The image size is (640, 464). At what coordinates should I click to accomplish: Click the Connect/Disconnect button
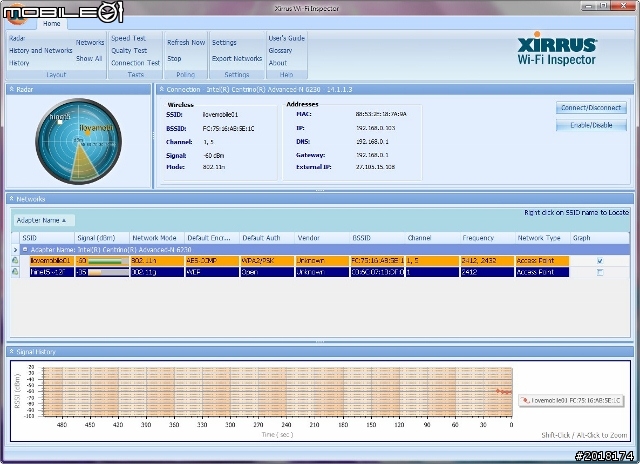click(591, 108)
